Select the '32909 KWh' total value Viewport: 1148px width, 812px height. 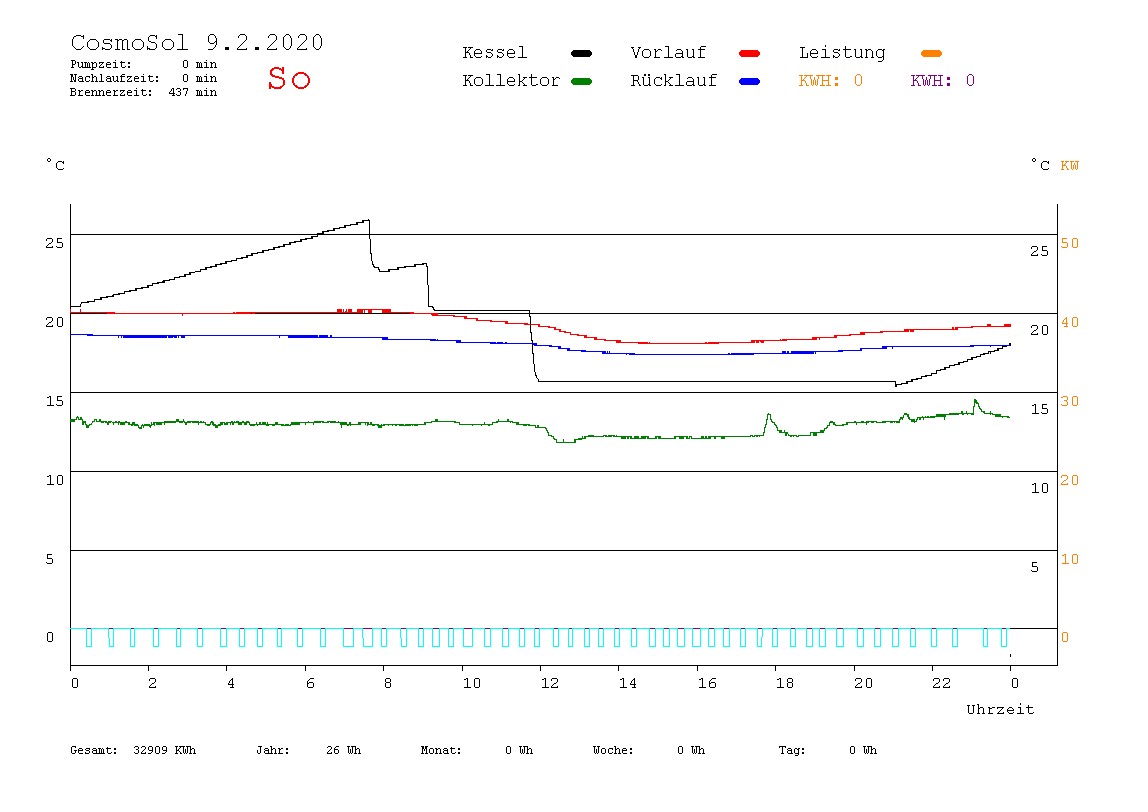tap(165, 750)
